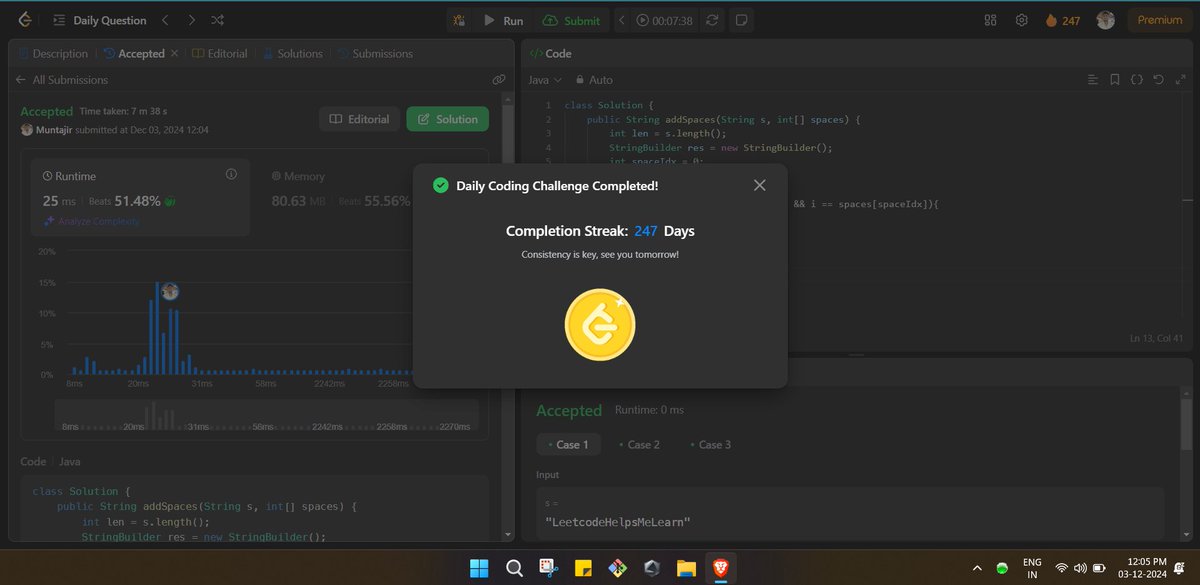Image resolution: width=1200 pixels, height=585 pixels.
Task: Close the Accepted tab
Action: (x=174, y=54)
